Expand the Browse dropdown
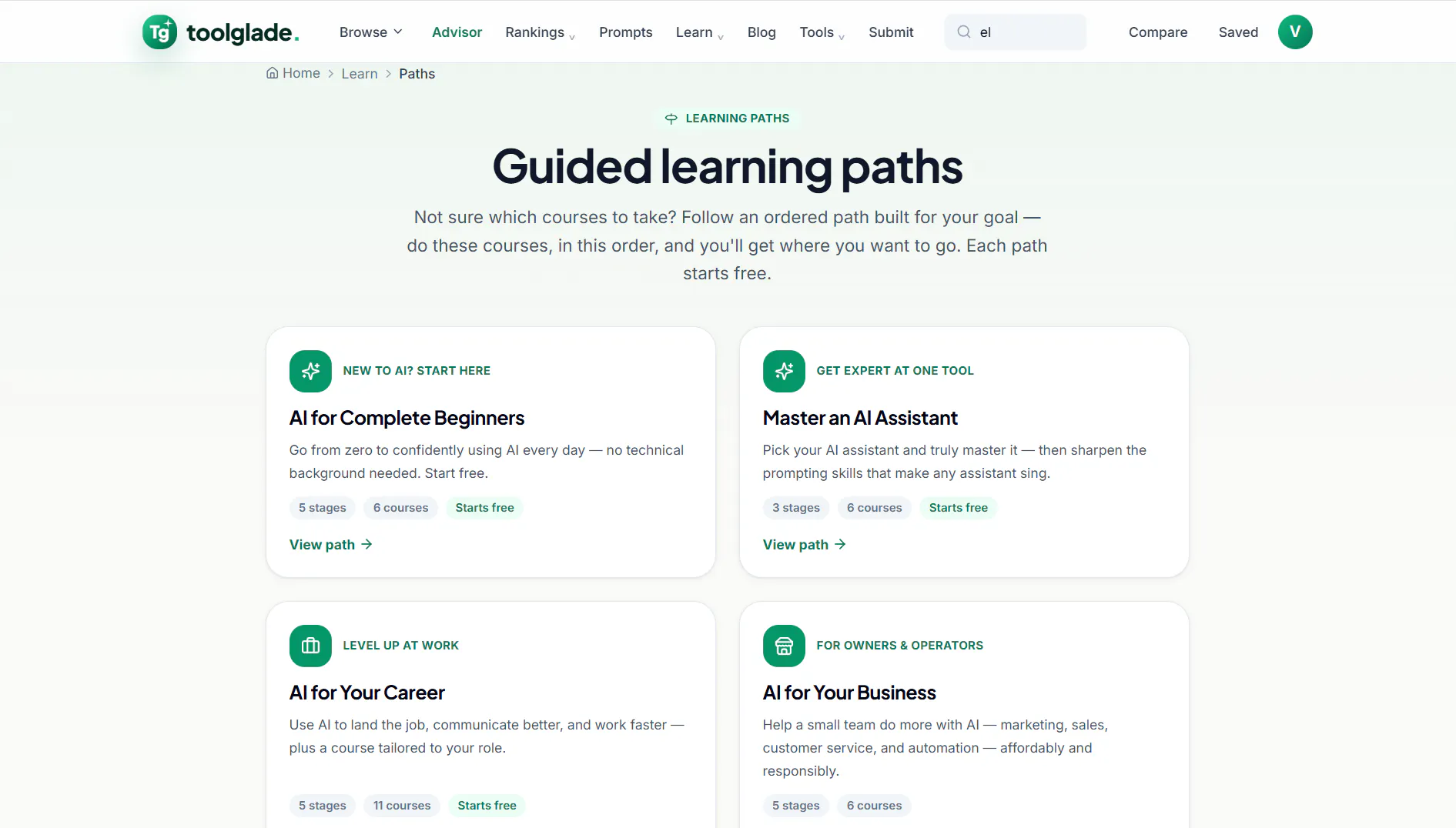 coord(371,32)
